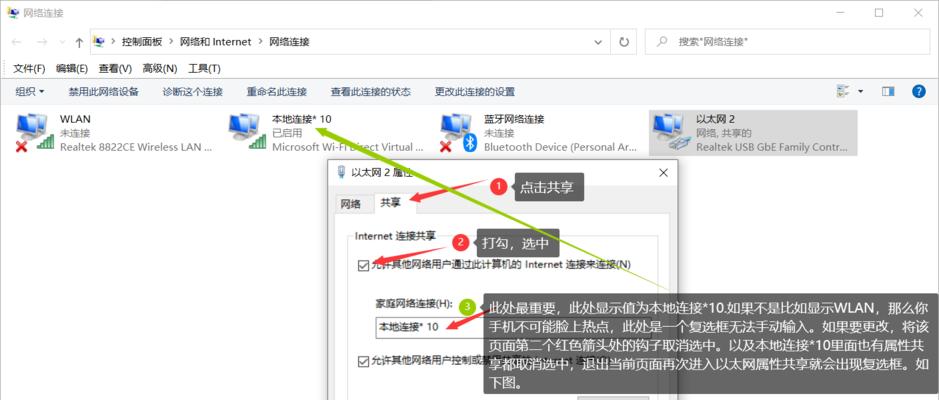Viewport: 939px width, 400px height.
Task: Open recent locations dropdown arrow
Action: click(62, 43)
